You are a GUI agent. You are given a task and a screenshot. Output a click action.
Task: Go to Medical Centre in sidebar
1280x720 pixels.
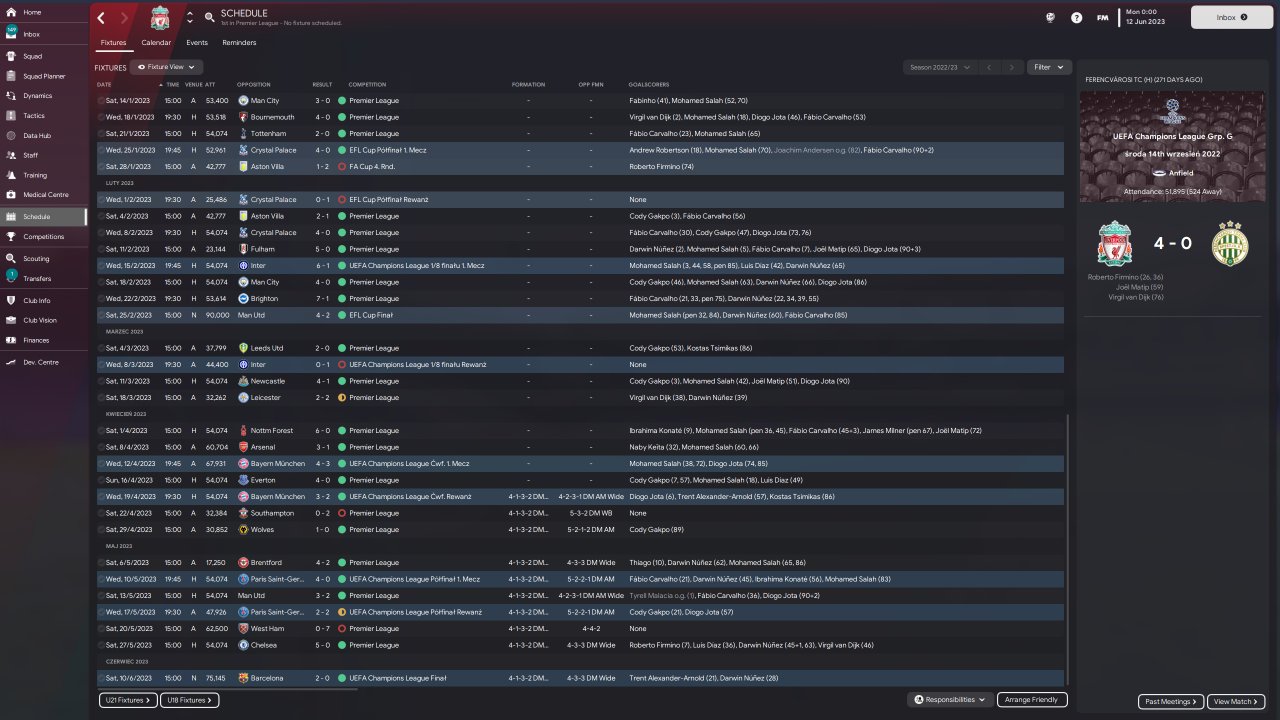click(x=45, y=194)
